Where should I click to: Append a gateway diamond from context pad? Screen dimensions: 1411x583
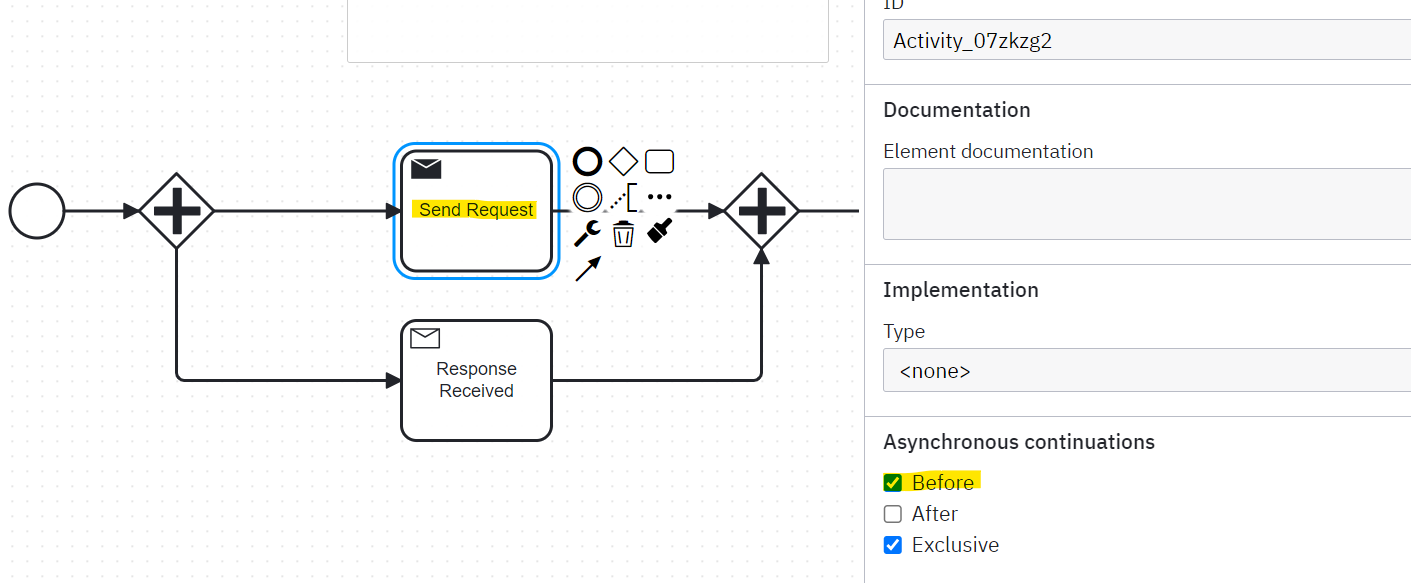(x=623, y=161)
